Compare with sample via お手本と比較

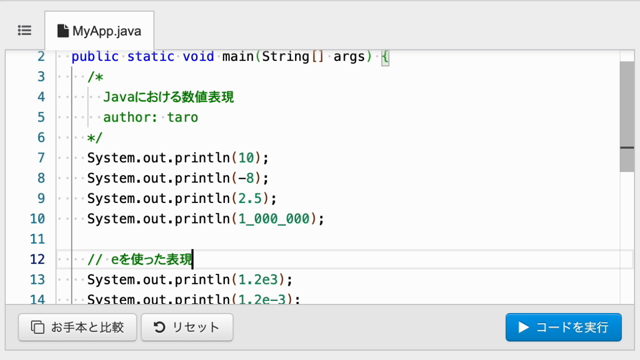[x=77, y=327]
